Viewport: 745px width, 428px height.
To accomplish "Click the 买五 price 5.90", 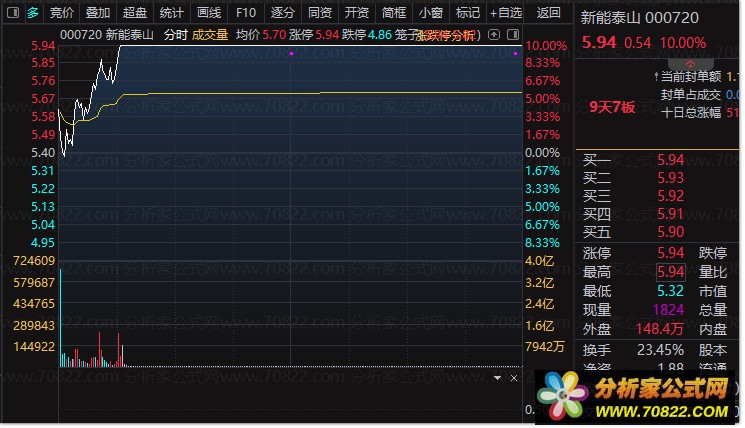I will [x=670, y=232].
